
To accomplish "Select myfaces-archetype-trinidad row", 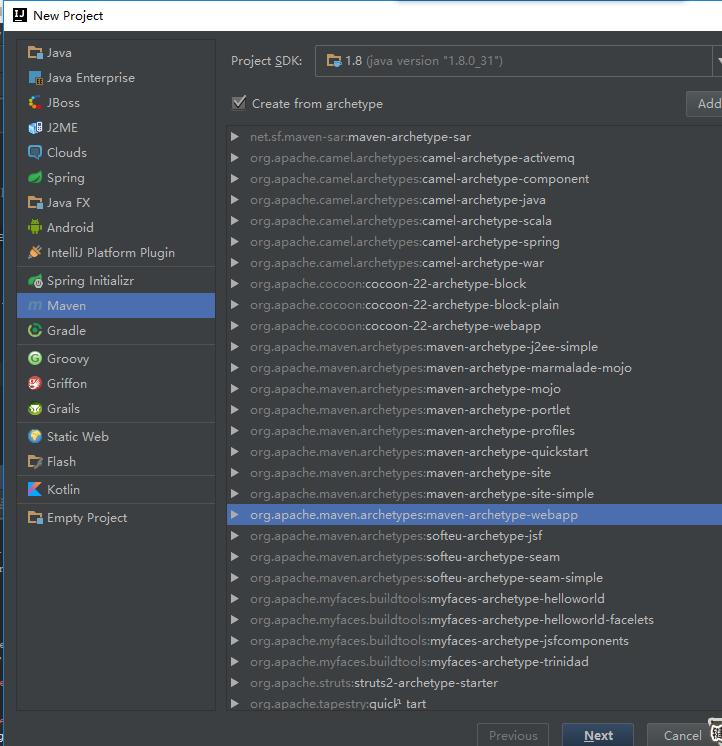I will (474, 661).
